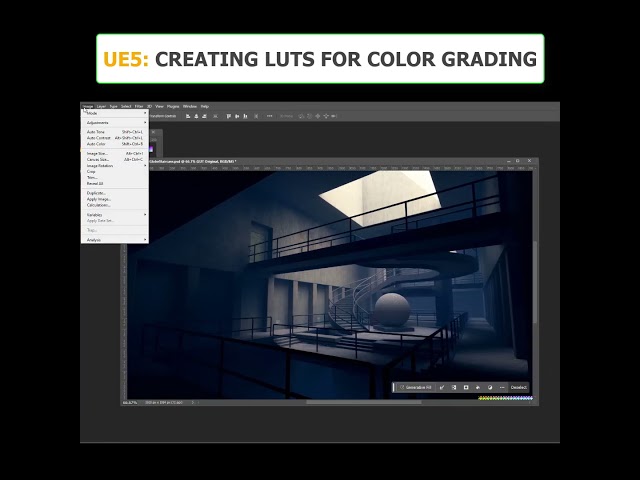This screenshot has height=480, width=640.
Task: Click Fill selection icon in taskbar
Action: (x=478, y=387)
